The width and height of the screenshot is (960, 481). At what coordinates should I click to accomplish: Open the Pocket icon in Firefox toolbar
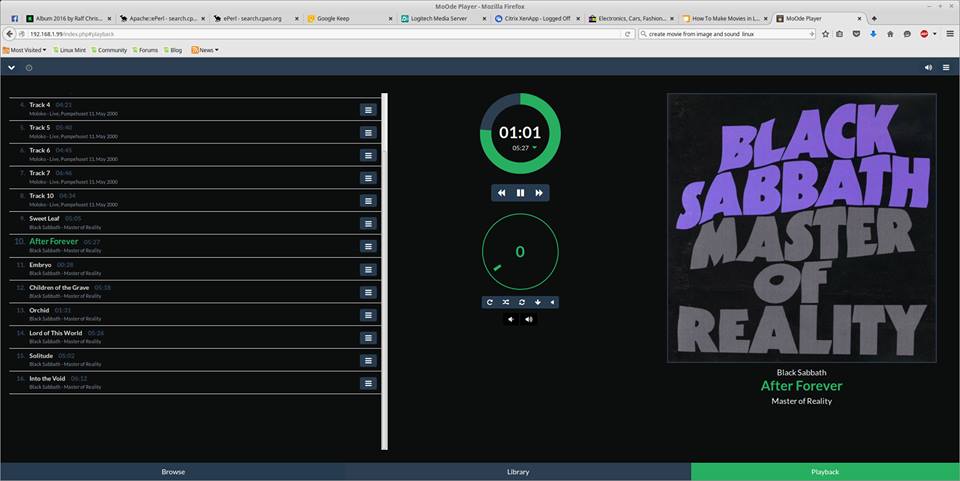pyautogui.click(x=856, y=34)
